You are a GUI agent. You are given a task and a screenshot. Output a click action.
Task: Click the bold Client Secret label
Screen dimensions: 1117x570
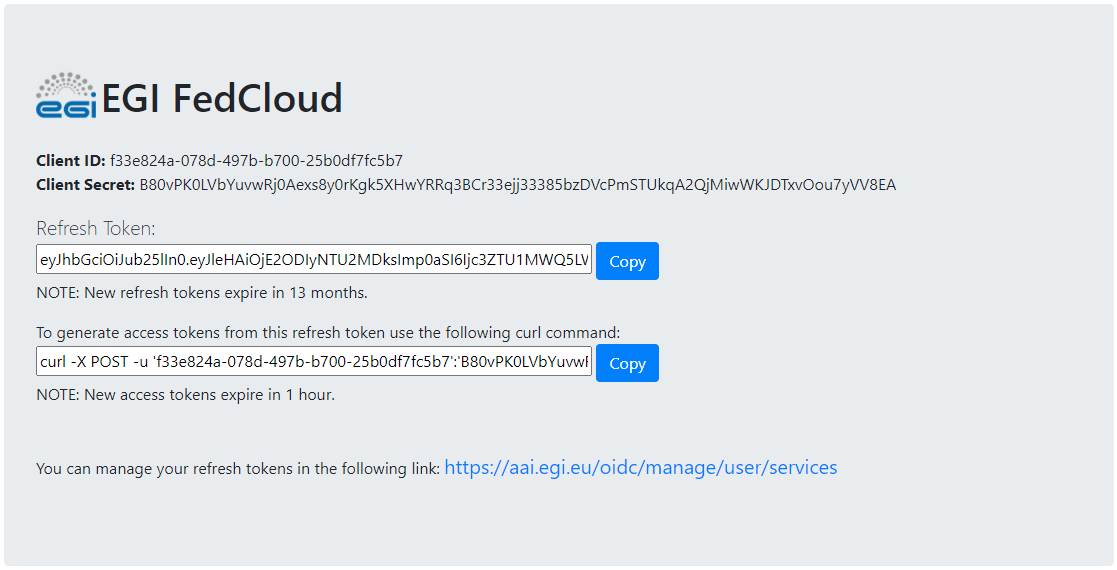click(85, 184)
